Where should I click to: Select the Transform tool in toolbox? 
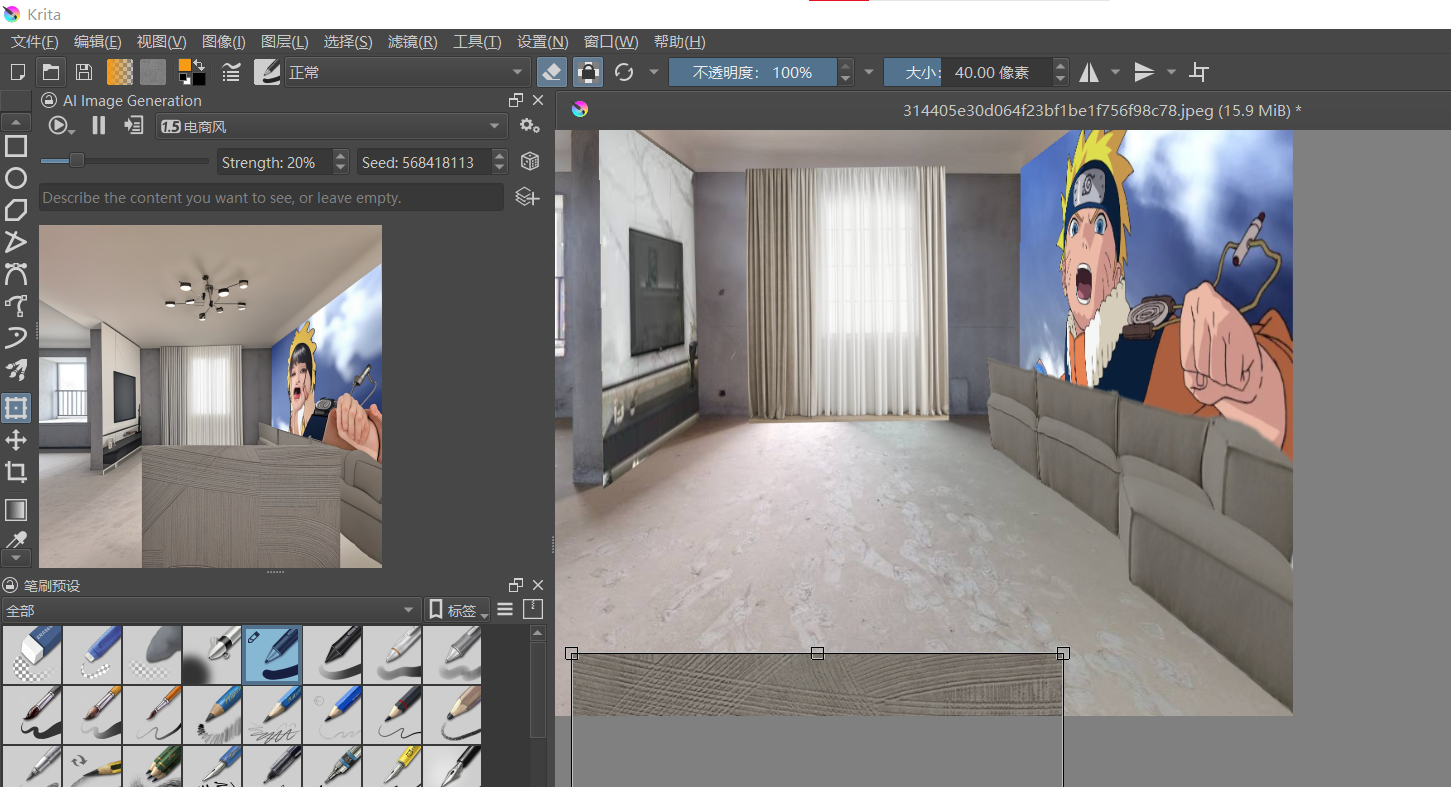click(x=16, y=408)
